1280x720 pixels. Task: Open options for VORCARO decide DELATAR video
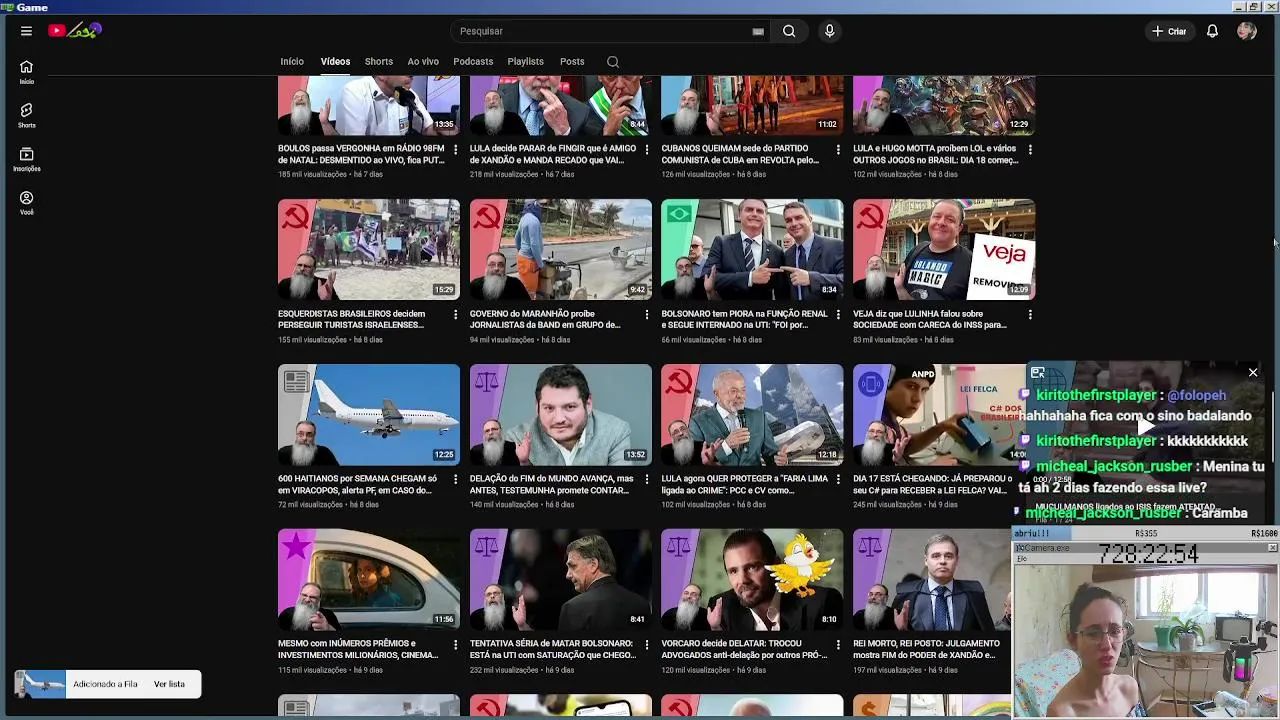[838, 644]
